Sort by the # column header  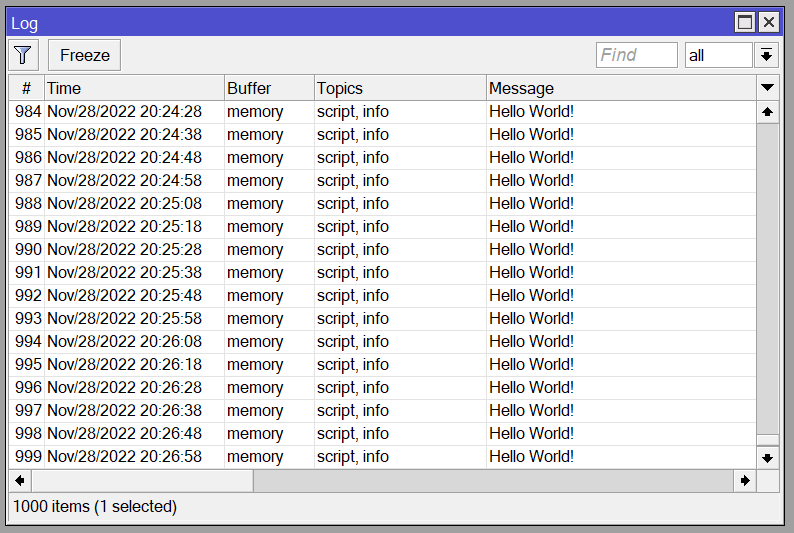[26, 88]
